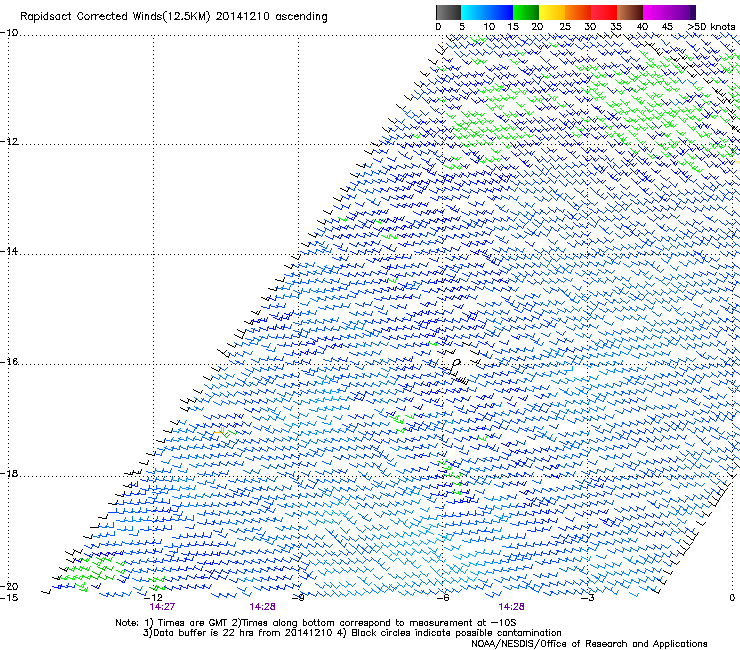Click the blue 10-15 knots legend swatch
This screenshot has width=740, height=650.
[x=500, y=12]
